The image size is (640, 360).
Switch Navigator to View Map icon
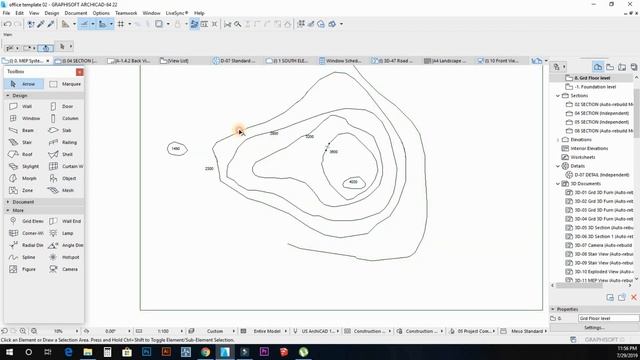(x=610, y=67)
